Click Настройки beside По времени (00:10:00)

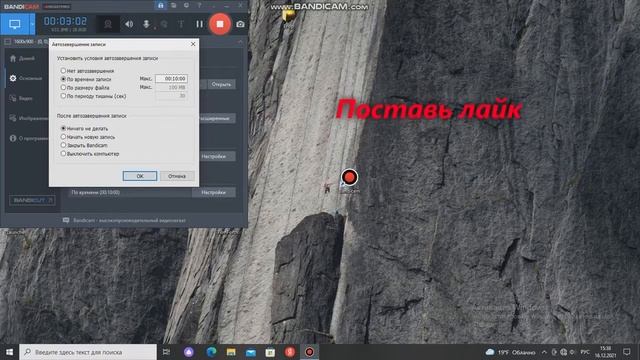[x=213, y=192]
